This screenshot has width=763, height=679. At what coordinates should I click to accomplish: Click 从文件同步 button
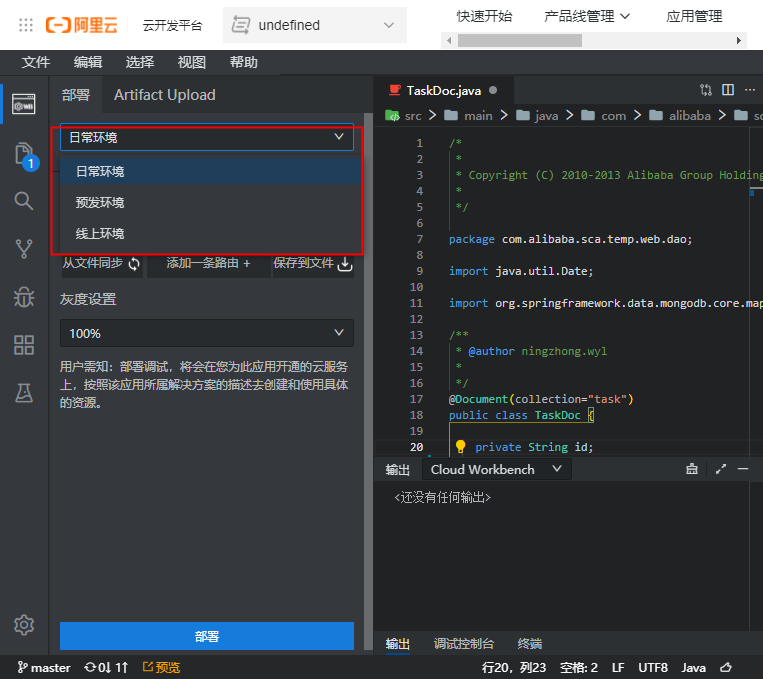tap(102, 263)
